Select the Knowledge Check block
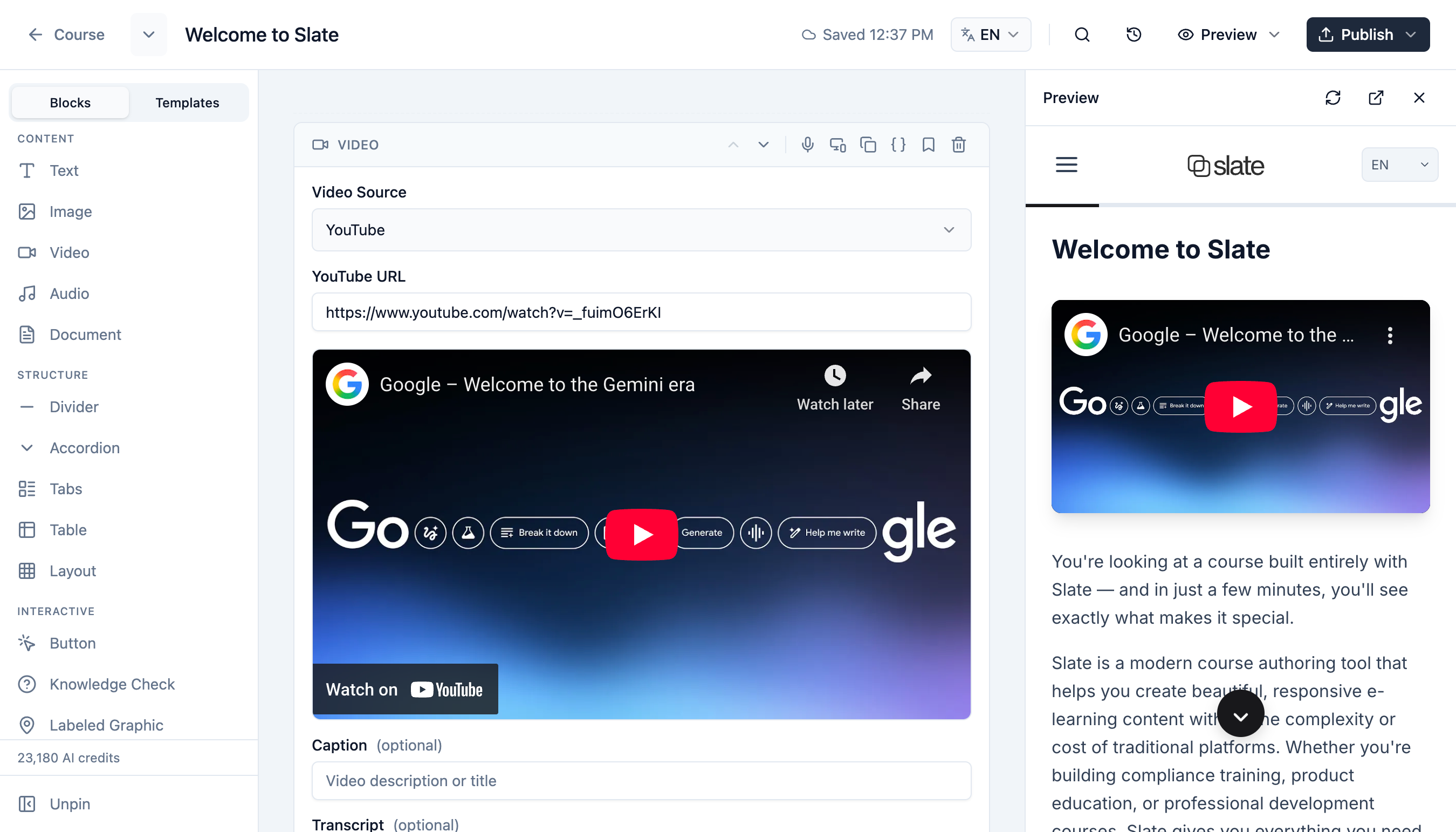 [x=112, y=684]
